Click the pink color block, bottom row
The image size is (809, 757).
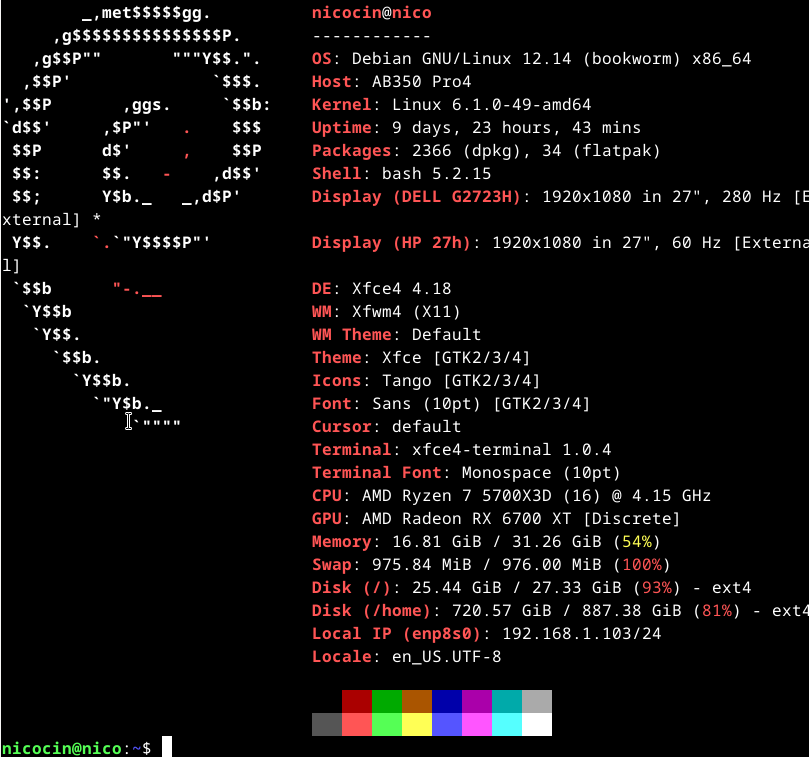click(476, 724)
